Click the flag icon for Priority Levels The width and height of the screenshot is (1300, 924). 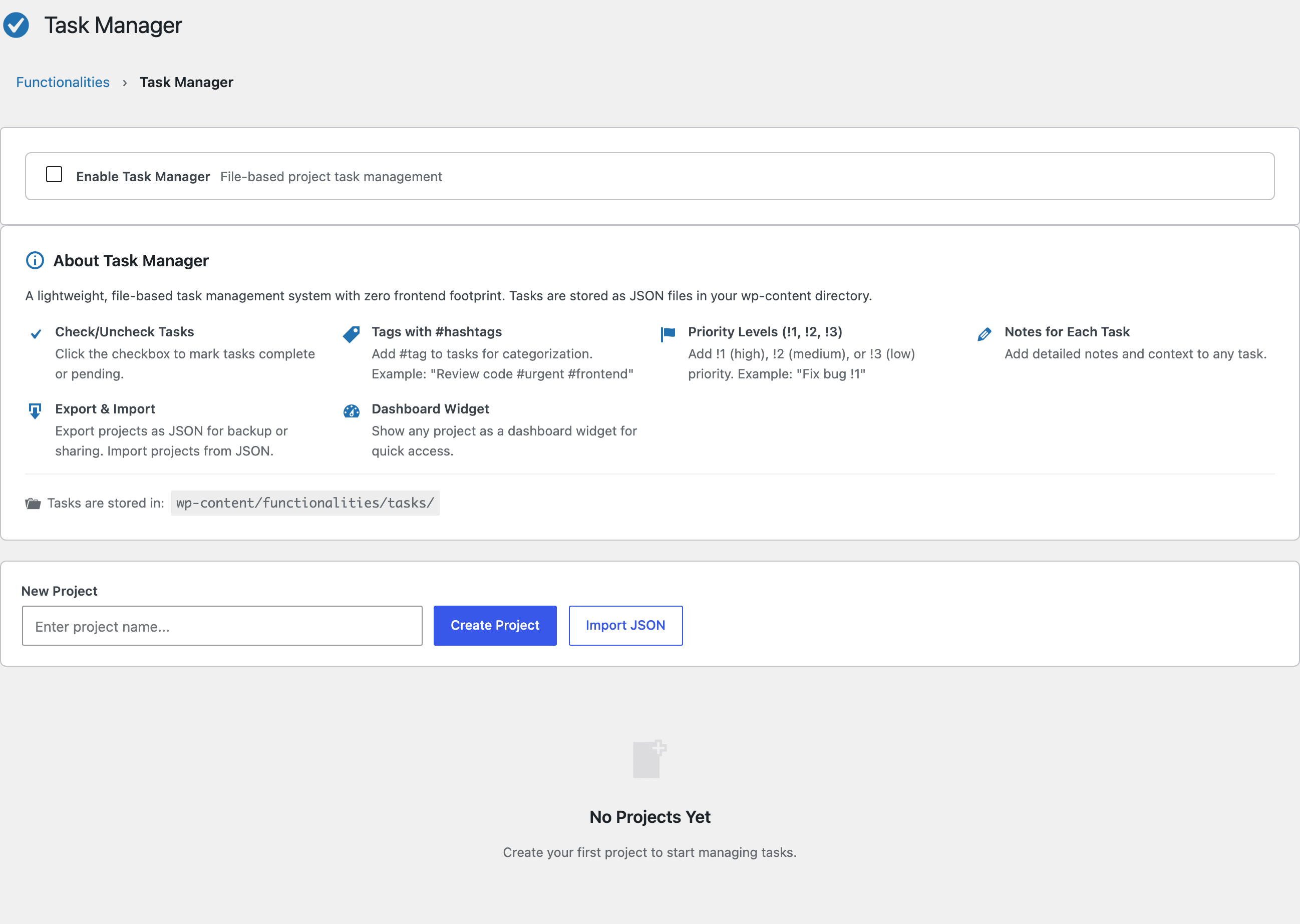coord(668,334)
